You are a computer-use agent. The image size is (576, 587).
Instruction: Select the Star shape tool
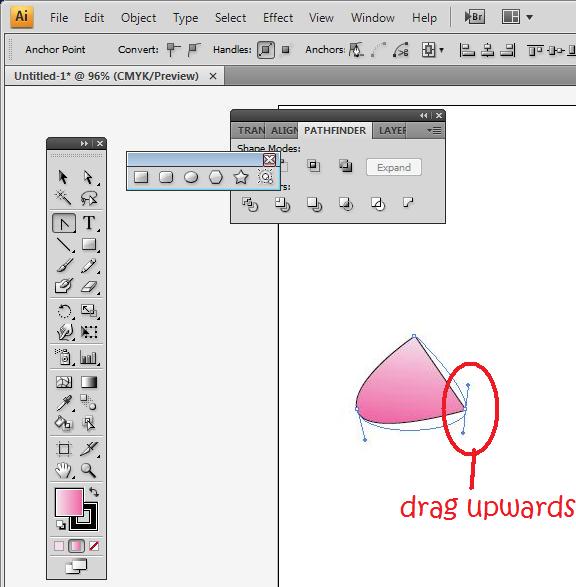(x=240, y=177)
